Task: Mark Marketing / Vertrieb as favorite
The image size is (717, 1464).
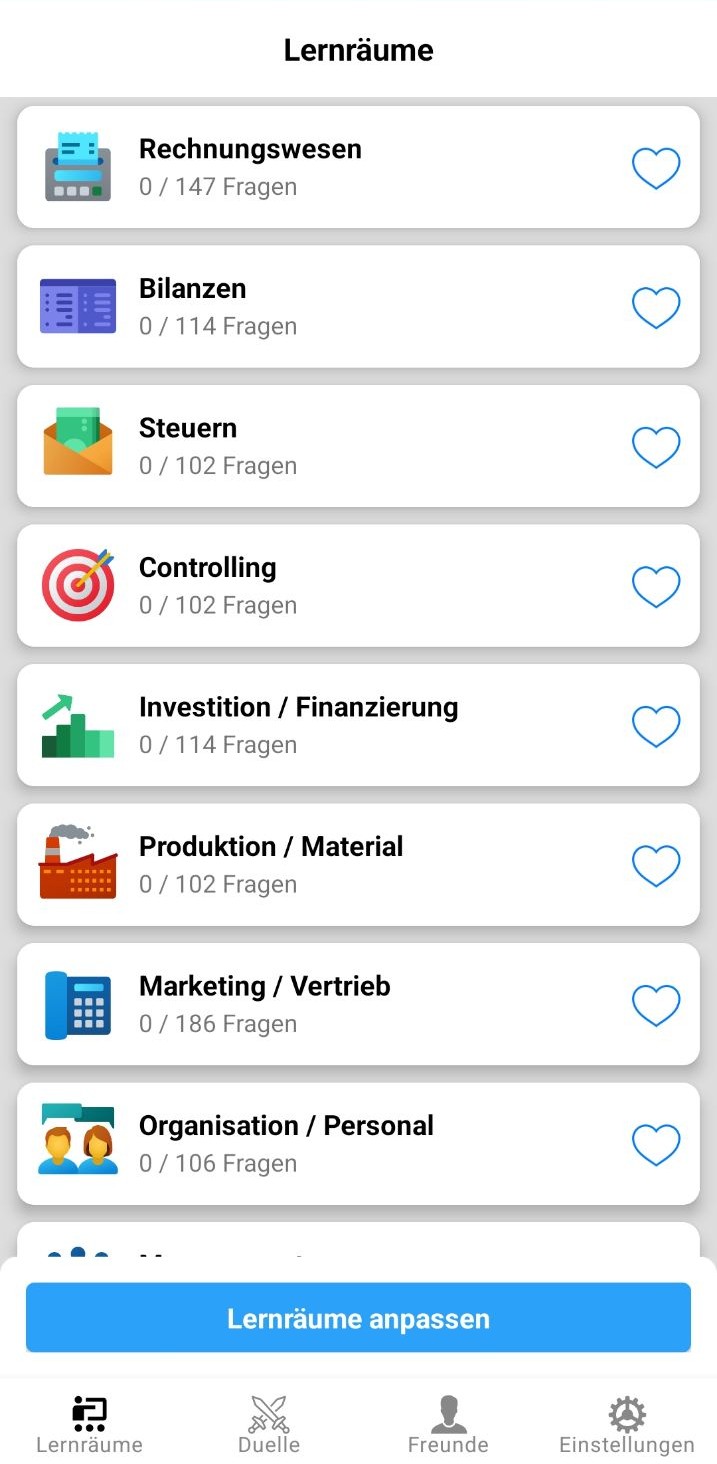Action: point(656,1005)
